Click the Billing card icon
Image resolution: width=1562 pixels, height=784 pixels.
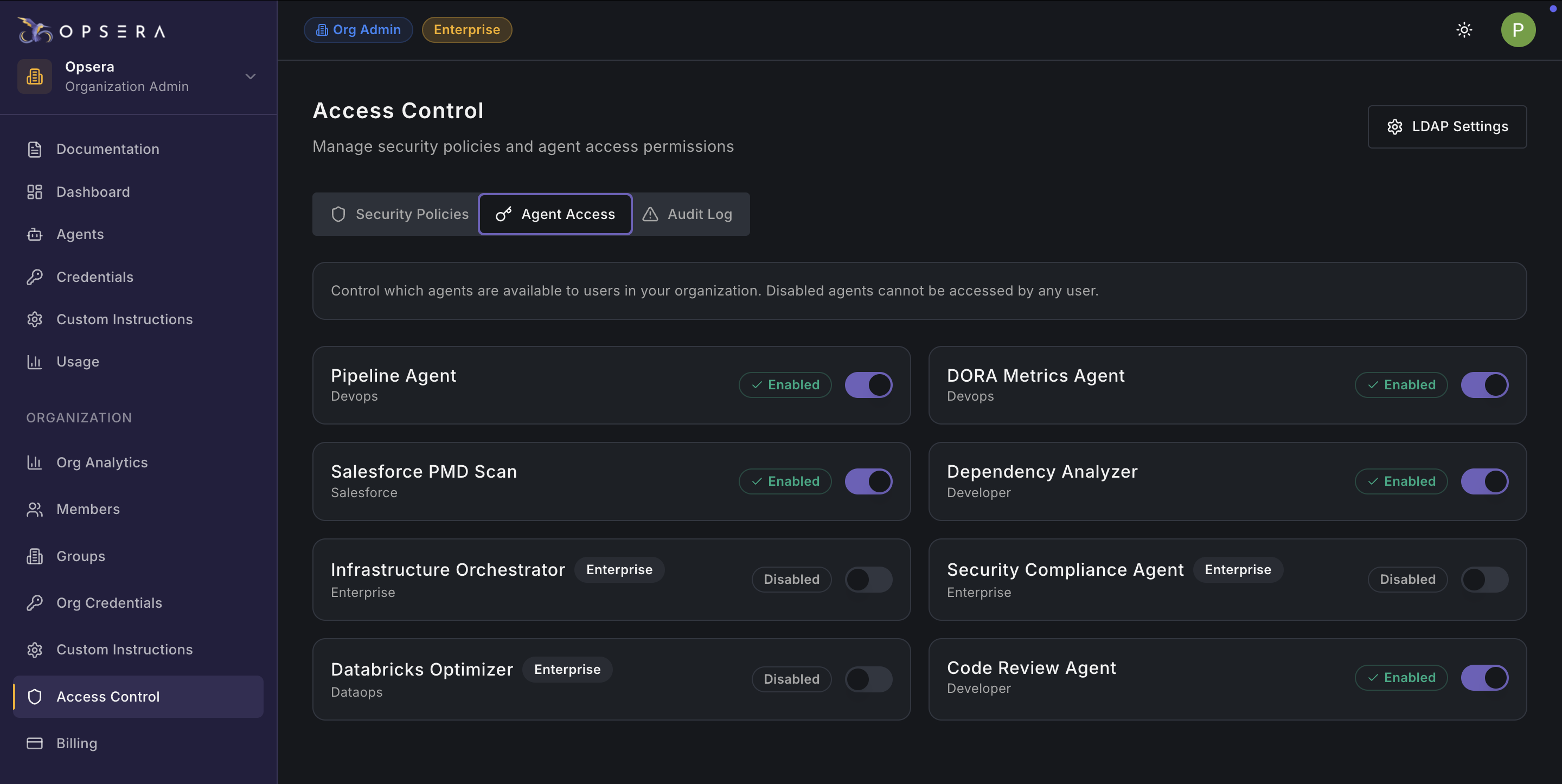point(35,743)
